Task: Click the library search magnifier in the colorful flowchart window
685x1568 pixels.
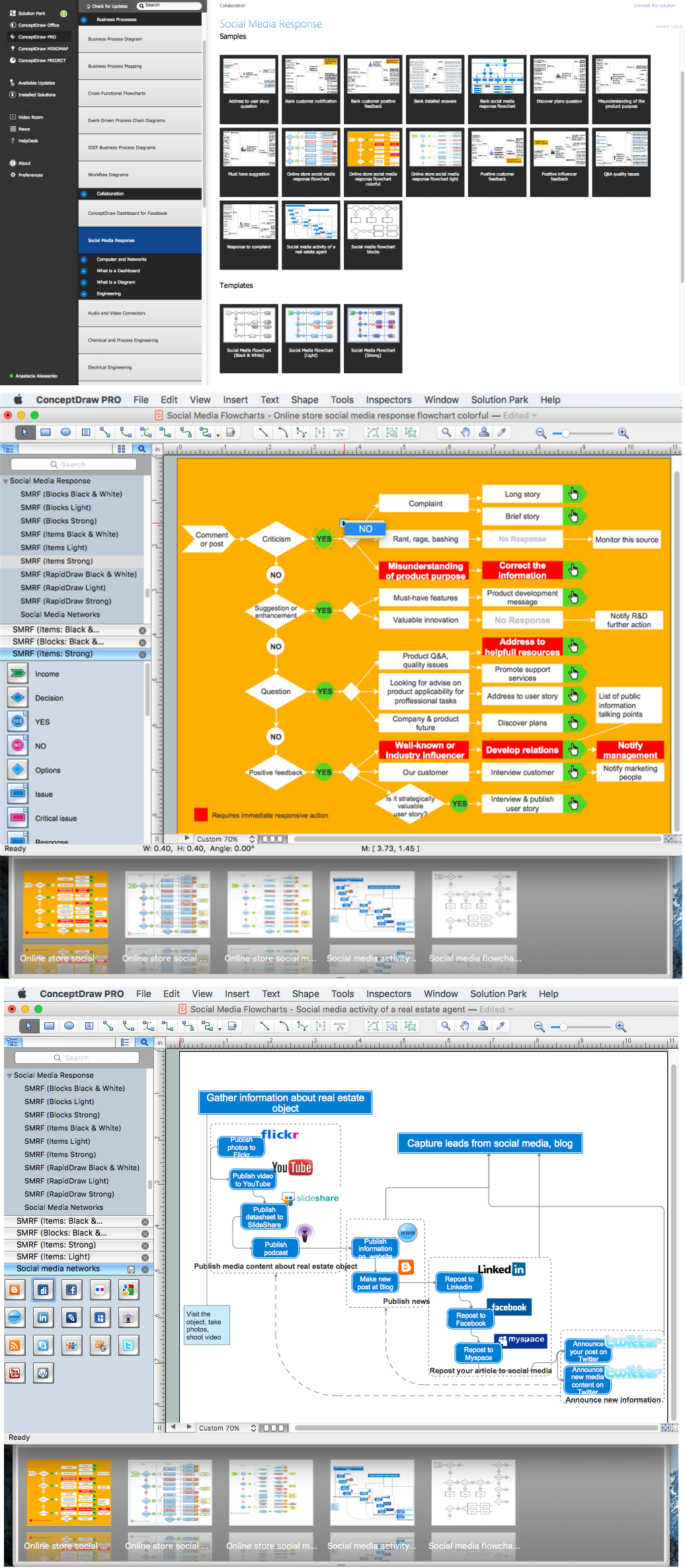Action: click(x=141, y=449)
